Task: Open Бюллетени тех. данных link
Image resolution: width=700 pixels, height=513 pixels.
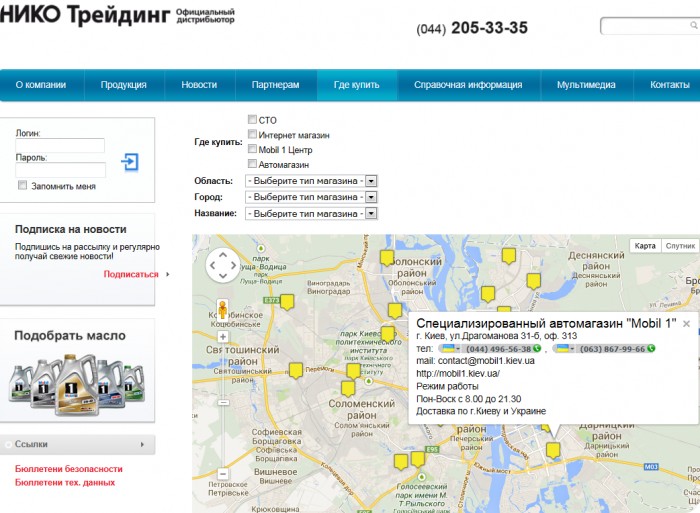Action: [x=65, y=482]
